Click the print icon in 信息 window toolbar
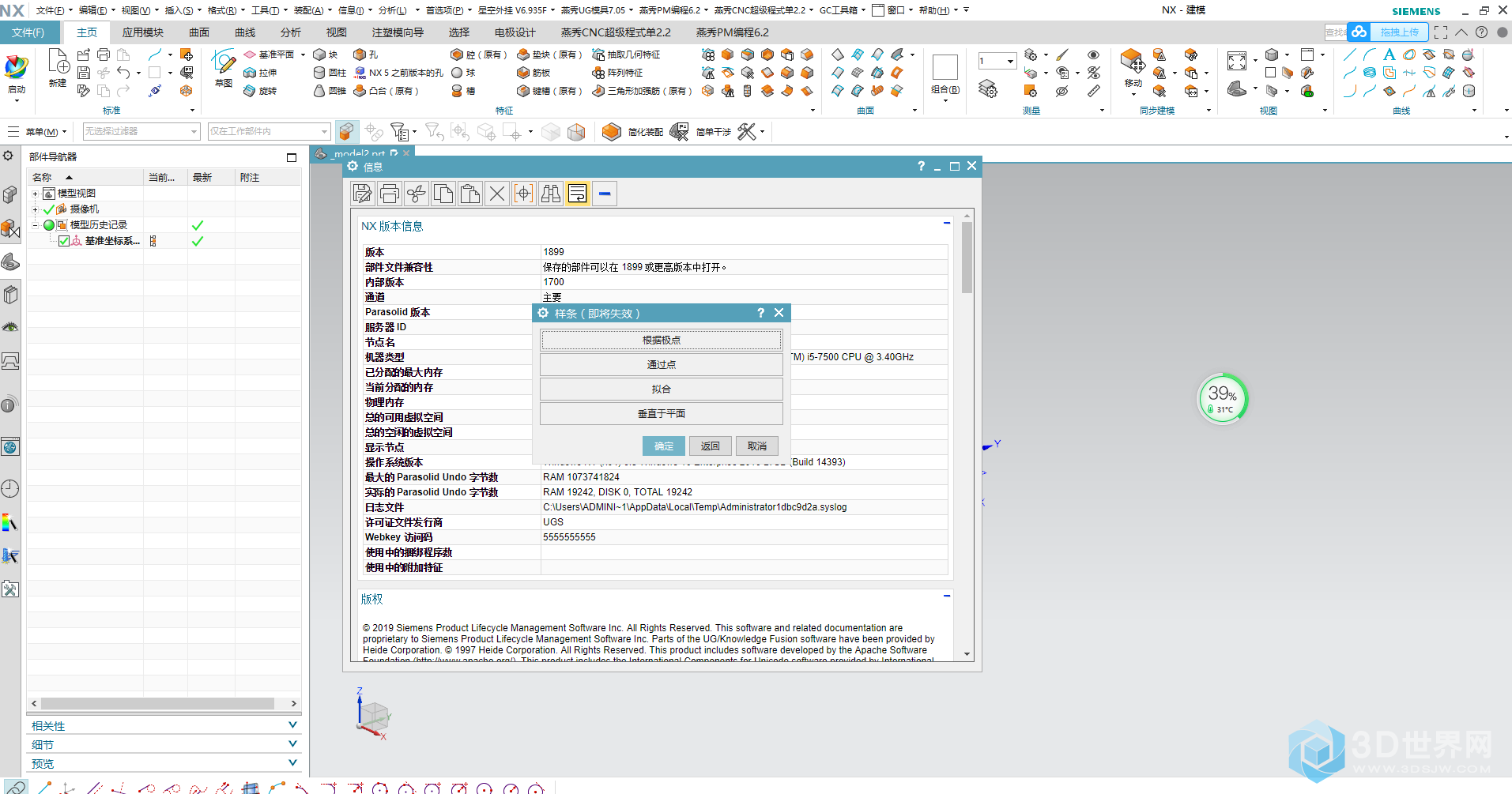1512x794 pixels. pos(390,194)
